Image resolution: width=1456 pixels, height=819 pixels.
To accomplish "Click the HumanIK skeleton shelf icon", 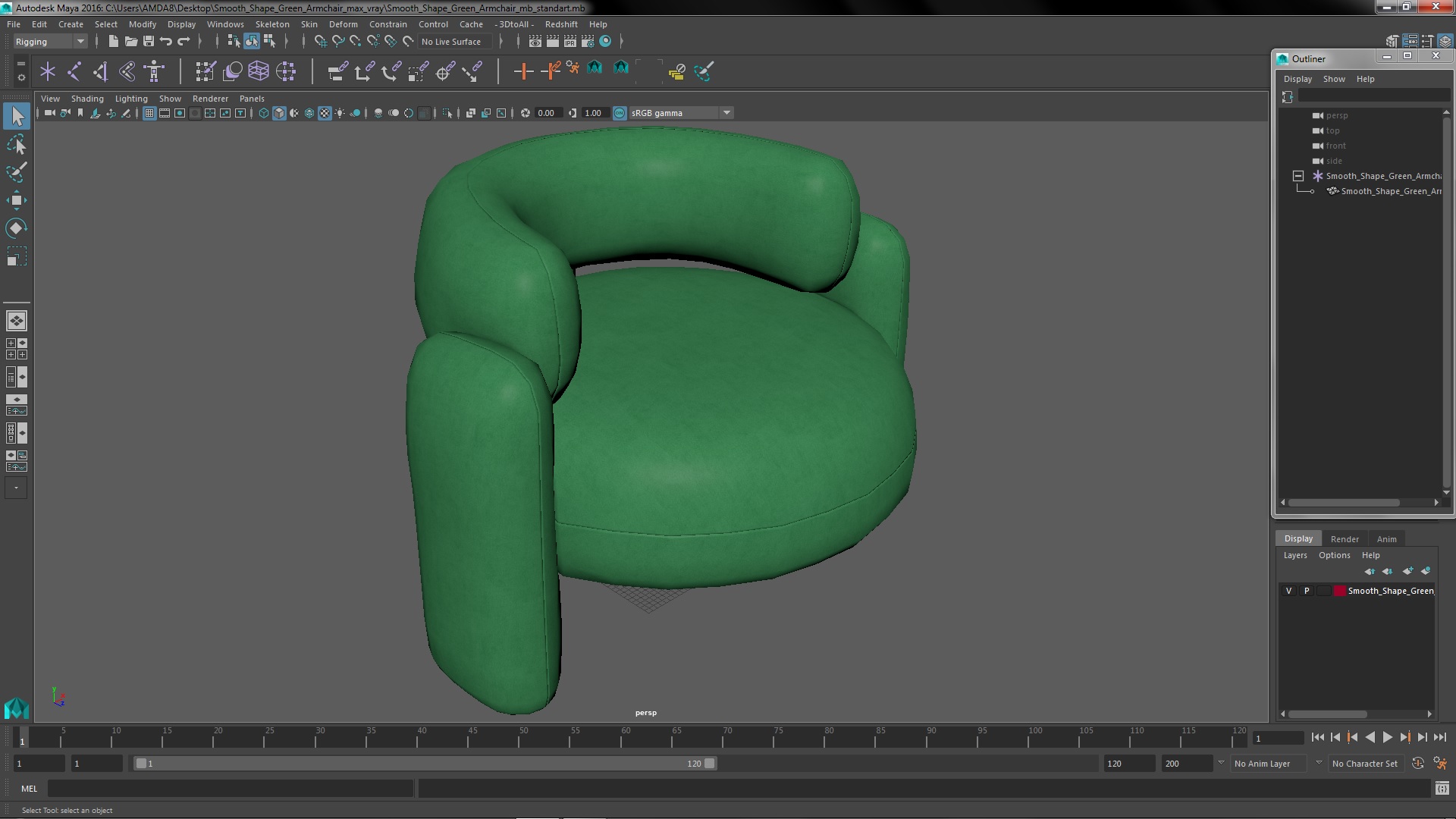I will [x=154, y=71].
